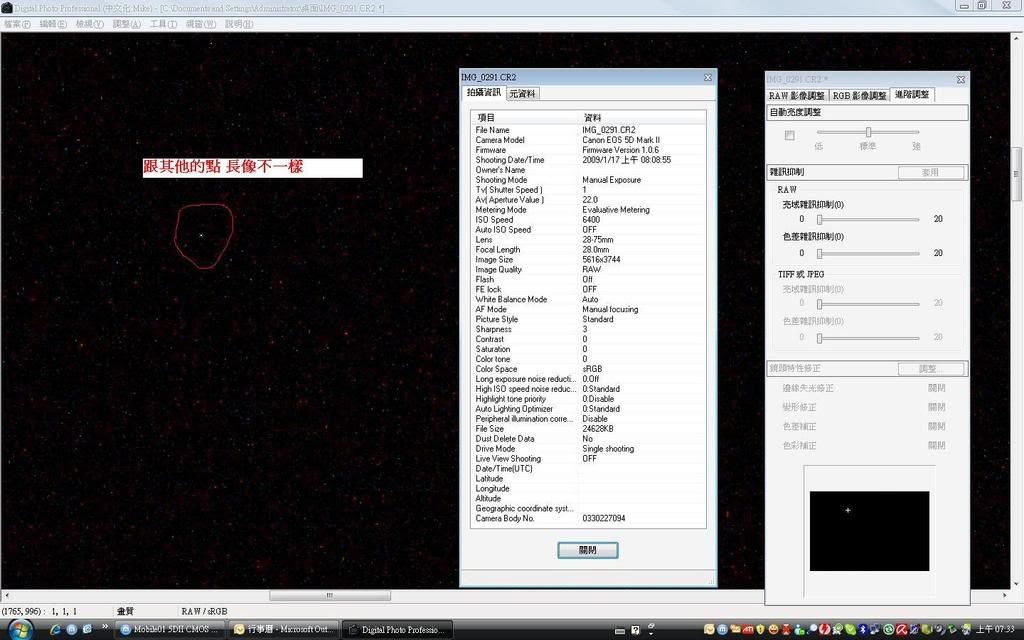Select the RGB 影像調整 tab
Screen dimensions: 1024x640
[859, 96]
